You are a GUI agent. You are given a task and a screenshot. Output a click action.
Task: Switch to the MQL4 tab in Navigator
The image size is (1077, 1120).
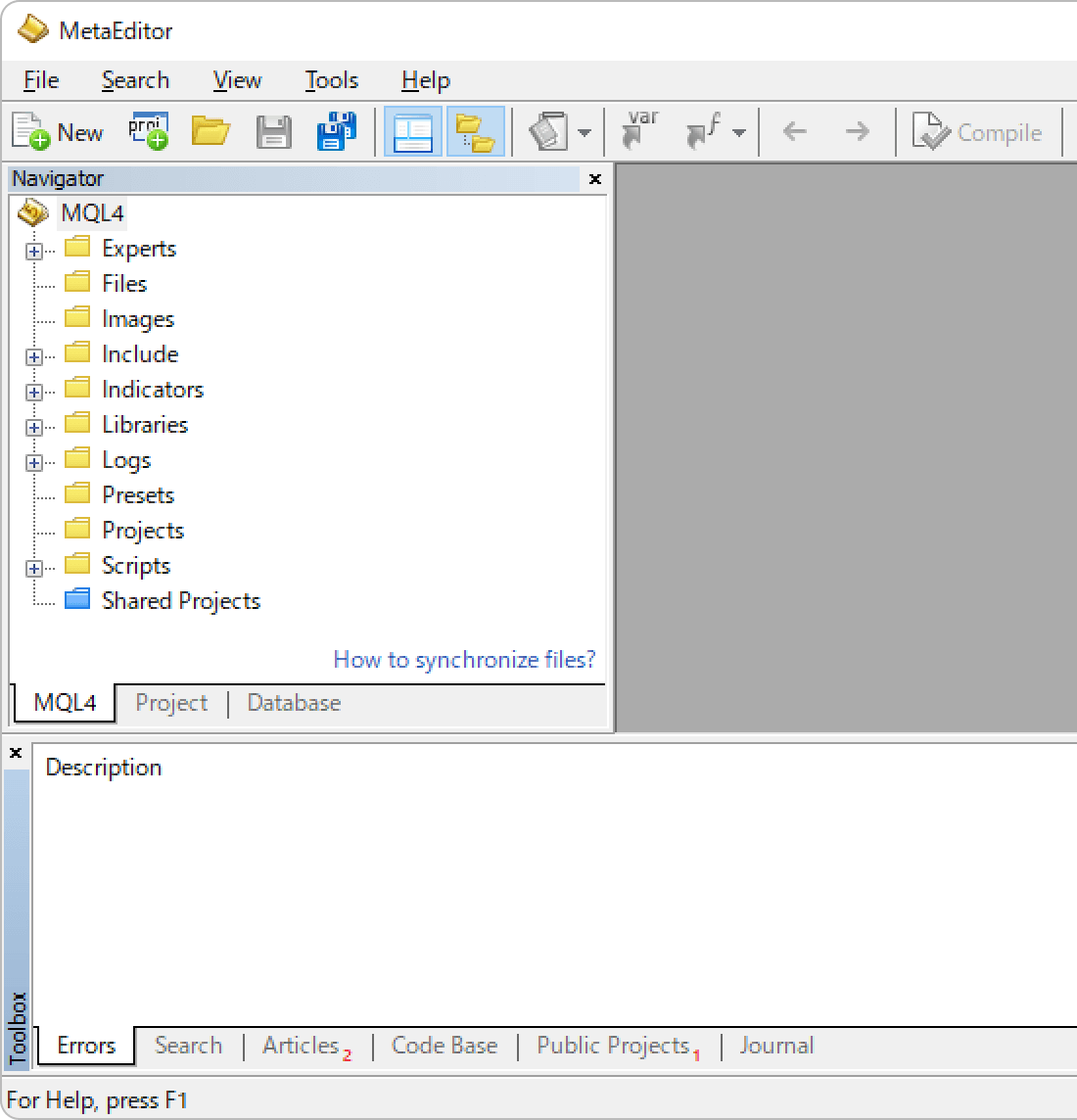65,703
